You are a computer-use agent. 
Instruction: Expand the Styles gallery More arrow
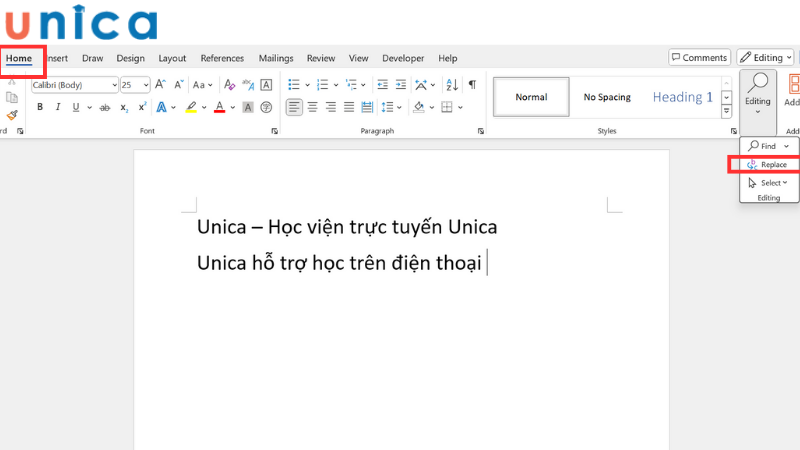[727, 111]
